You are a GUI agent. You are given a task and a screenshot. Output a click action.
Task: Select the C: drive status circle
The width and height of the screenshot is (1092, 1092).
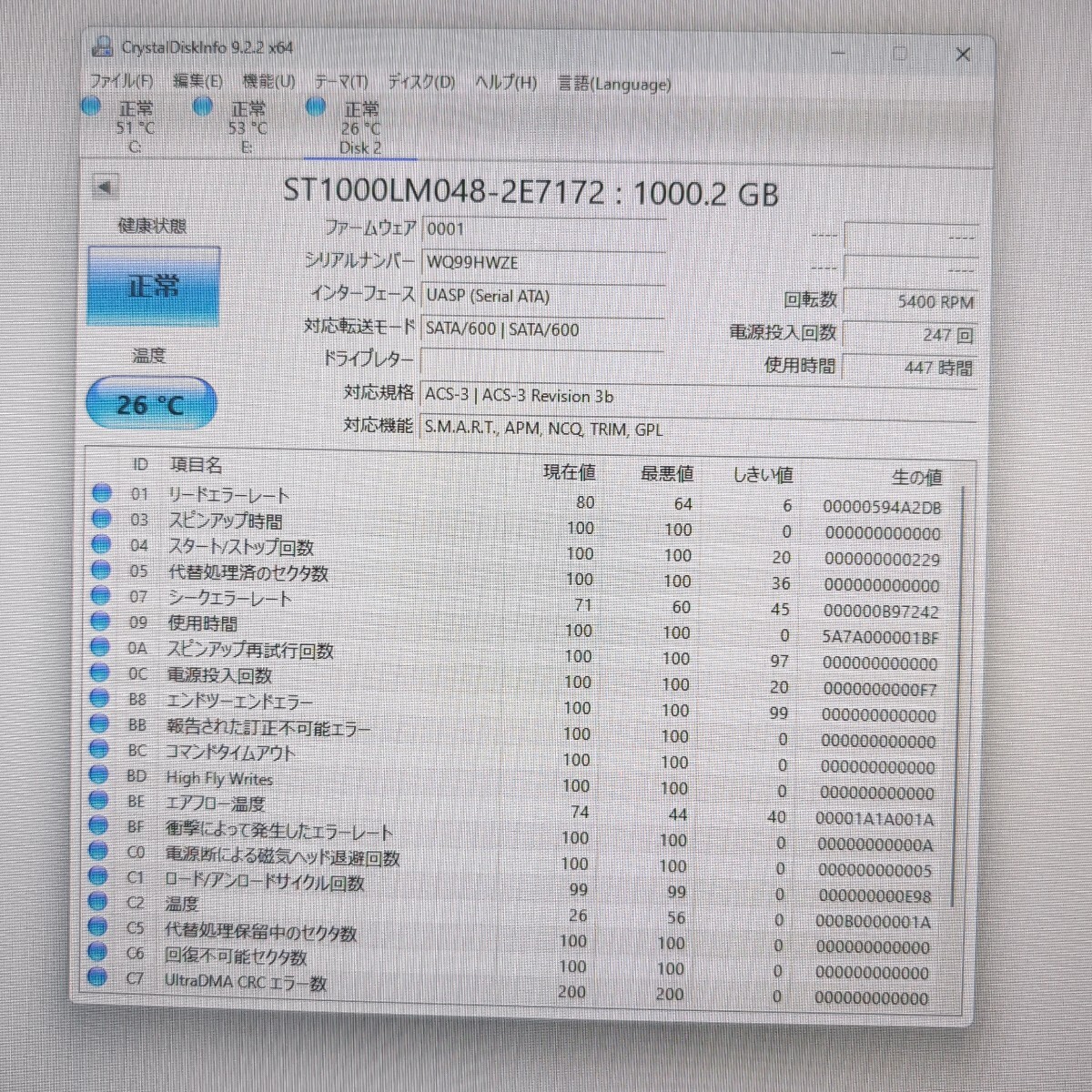pos(91,106)
